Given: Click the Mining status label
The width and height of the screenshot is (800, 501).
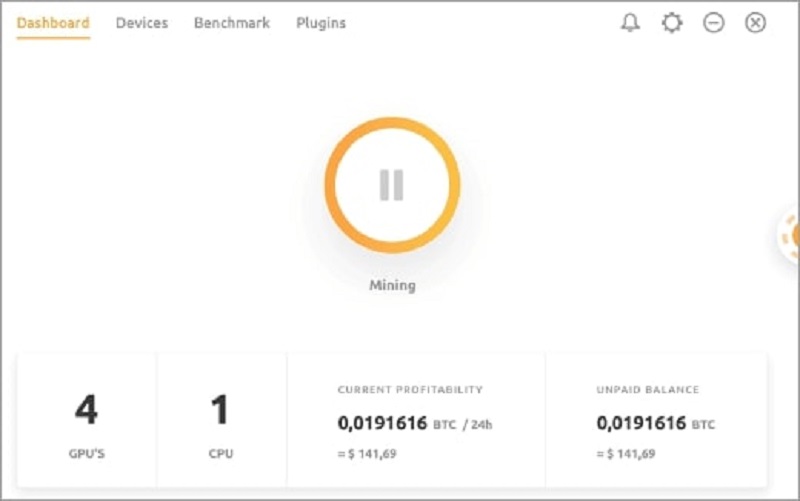Looking at the screenshot, I should pyautogui.click(x=392, y=285).
